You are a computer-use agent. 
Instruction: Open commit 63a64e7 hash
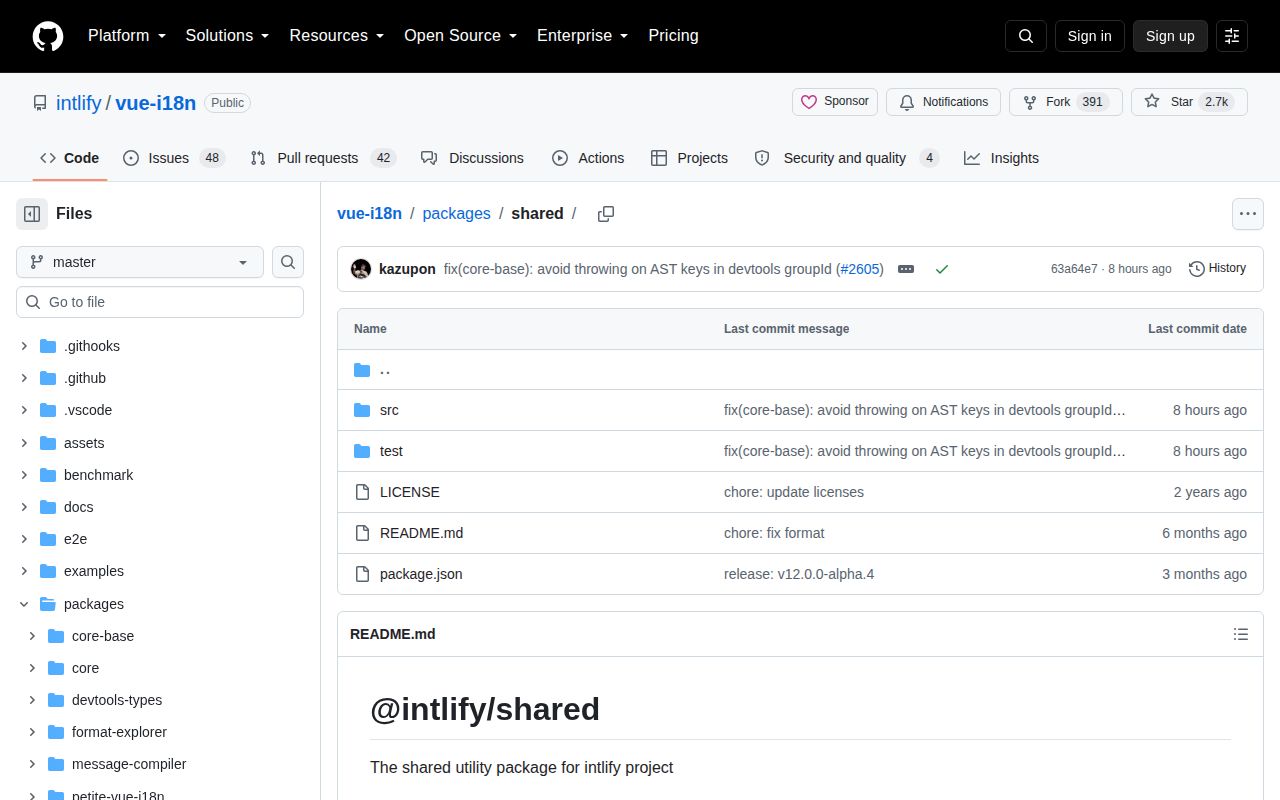pyautogui.click(x=1074, y=269)
